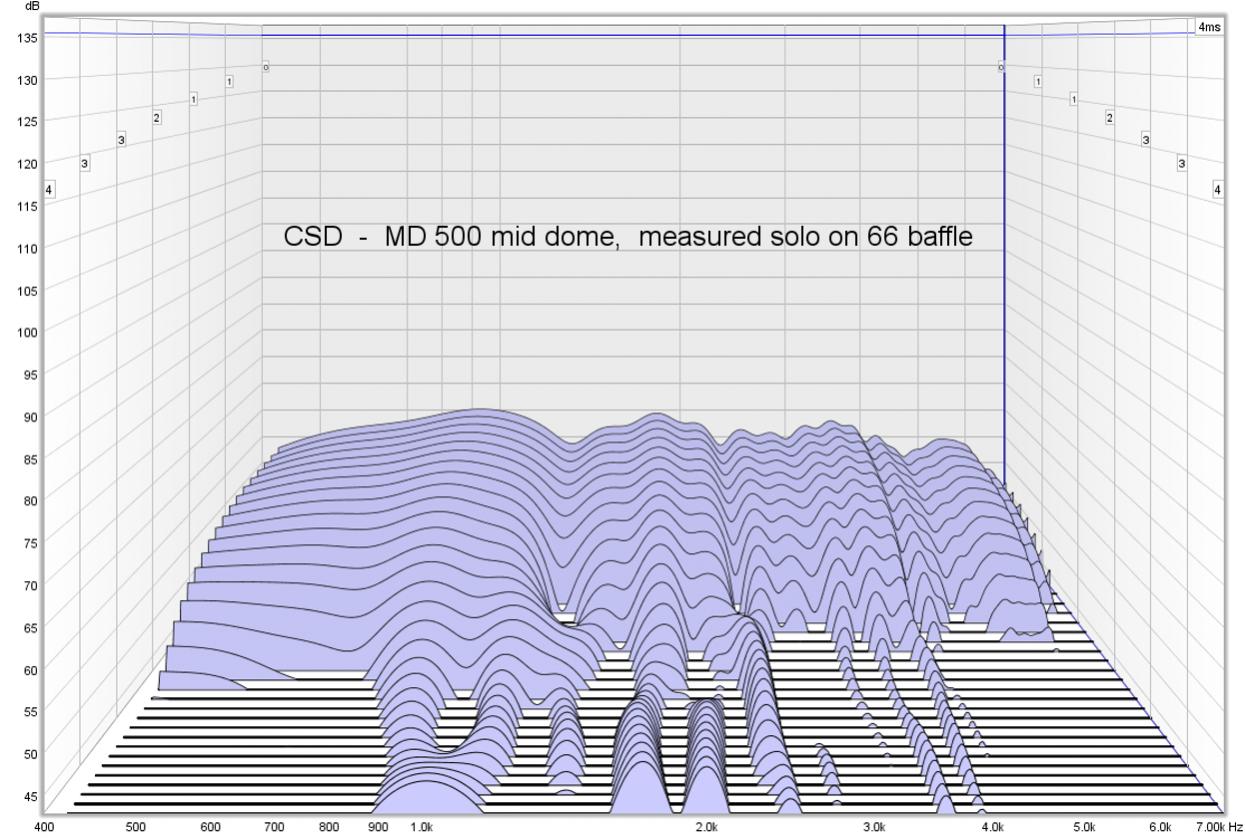Click the 800 frequency axis label
This screenshot has width=1245, height=838.
(x=329, y=828)
